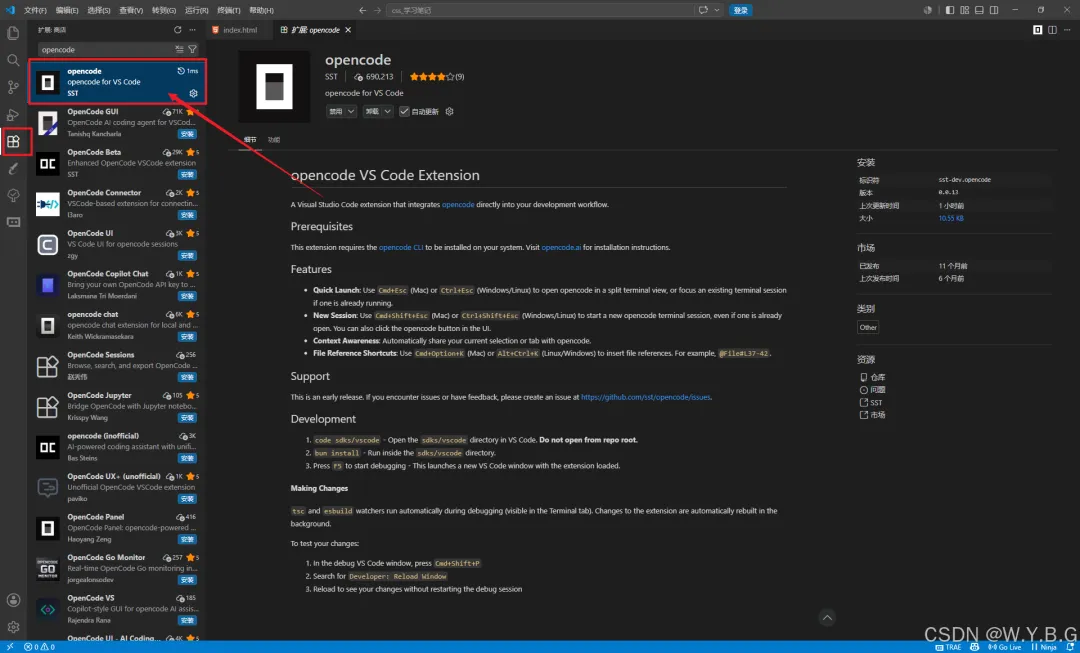Open the extension settings gear beside auto-update

click(x=450, y=111)
